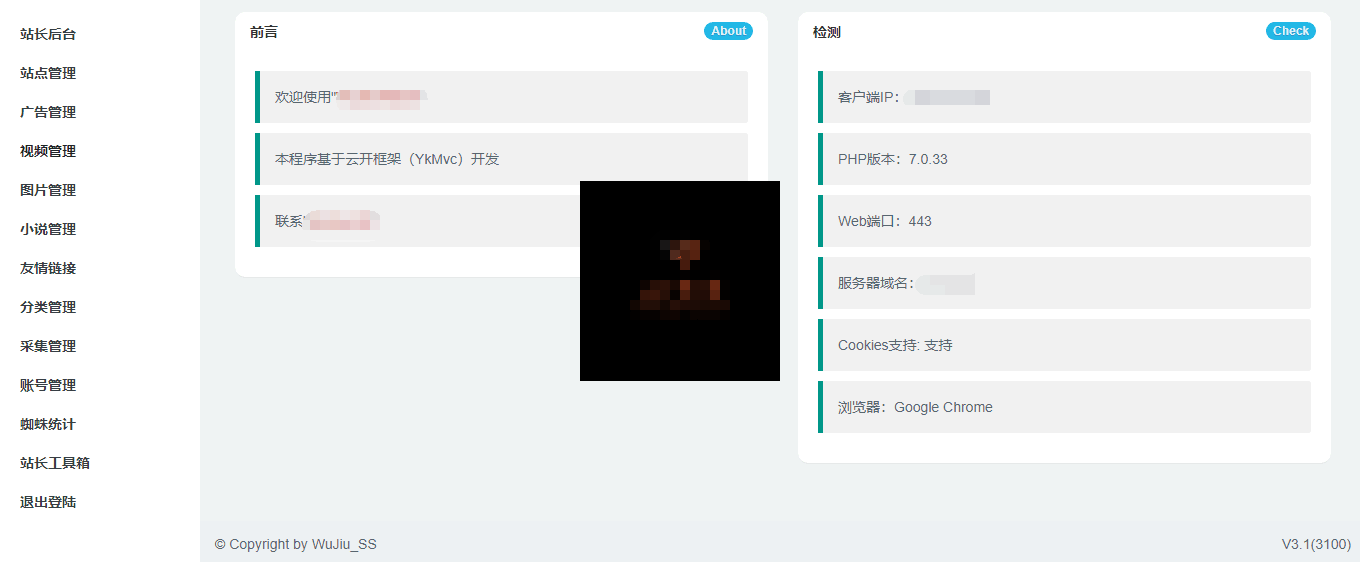The image size is (1360, 562).
Task: Click the Web端口 443 row
Action: [x=1064, y=221]
